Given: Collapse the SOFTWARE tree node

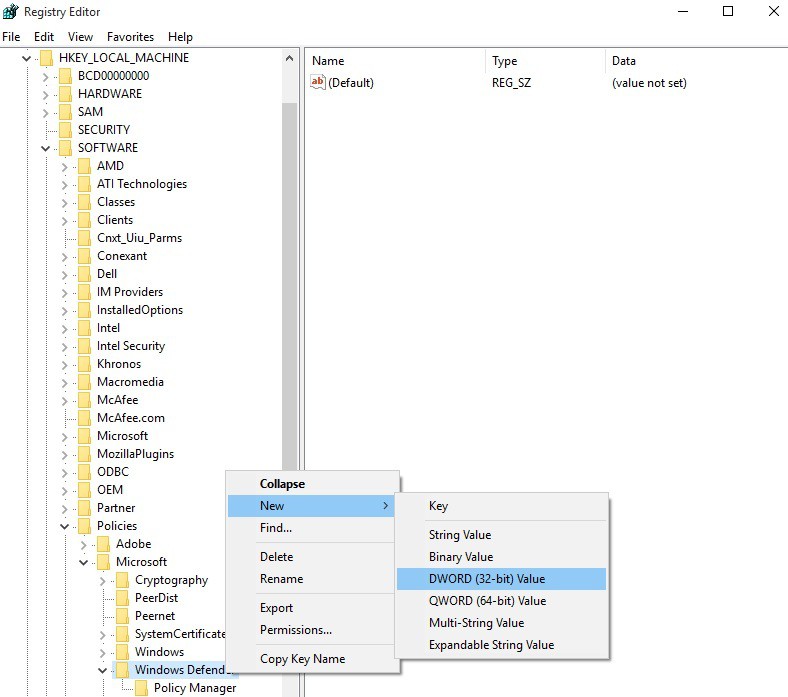Looking at the screenshot, I should pos(45,148).
